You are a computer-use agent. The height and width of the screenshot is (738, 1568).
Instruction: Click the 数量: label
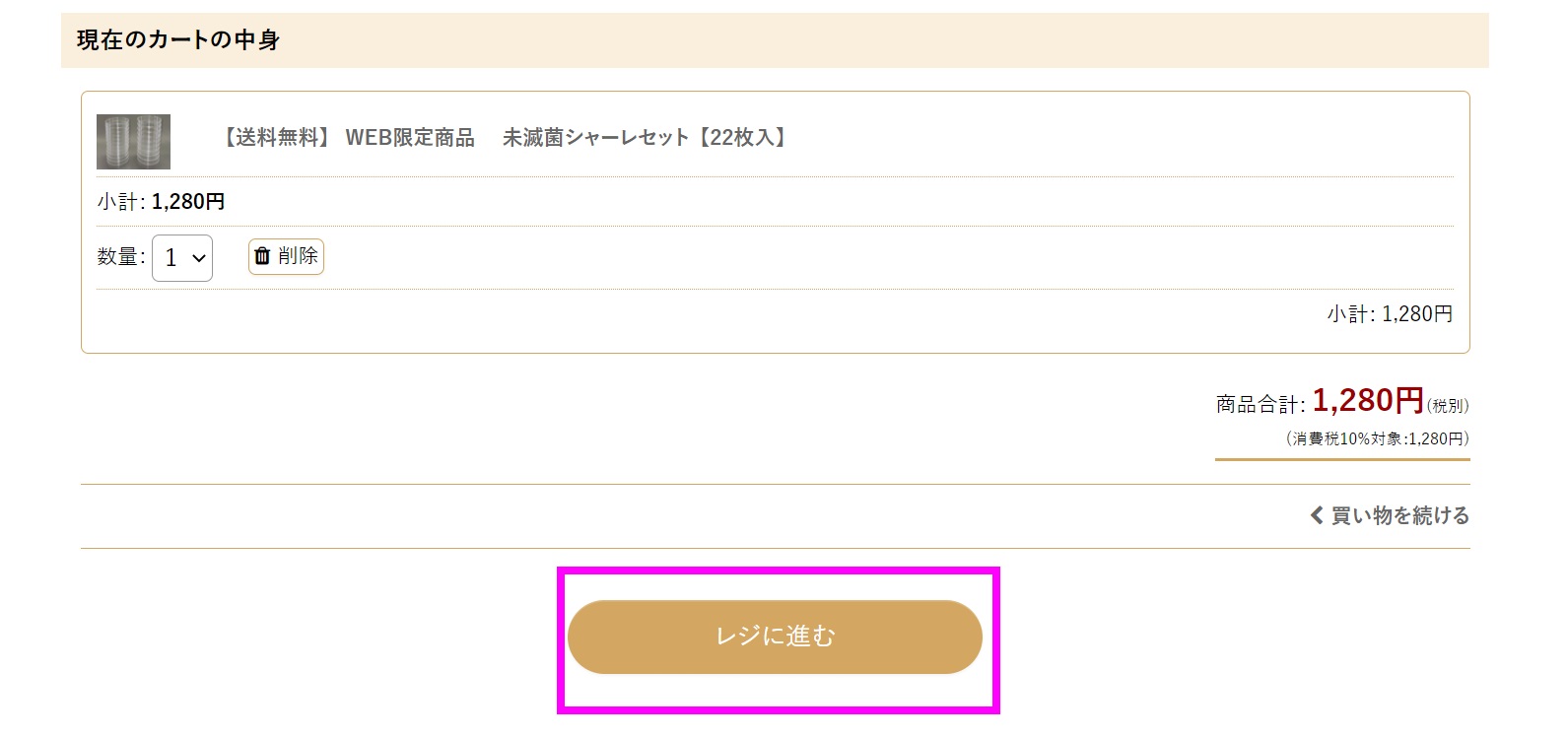[121, 257]
